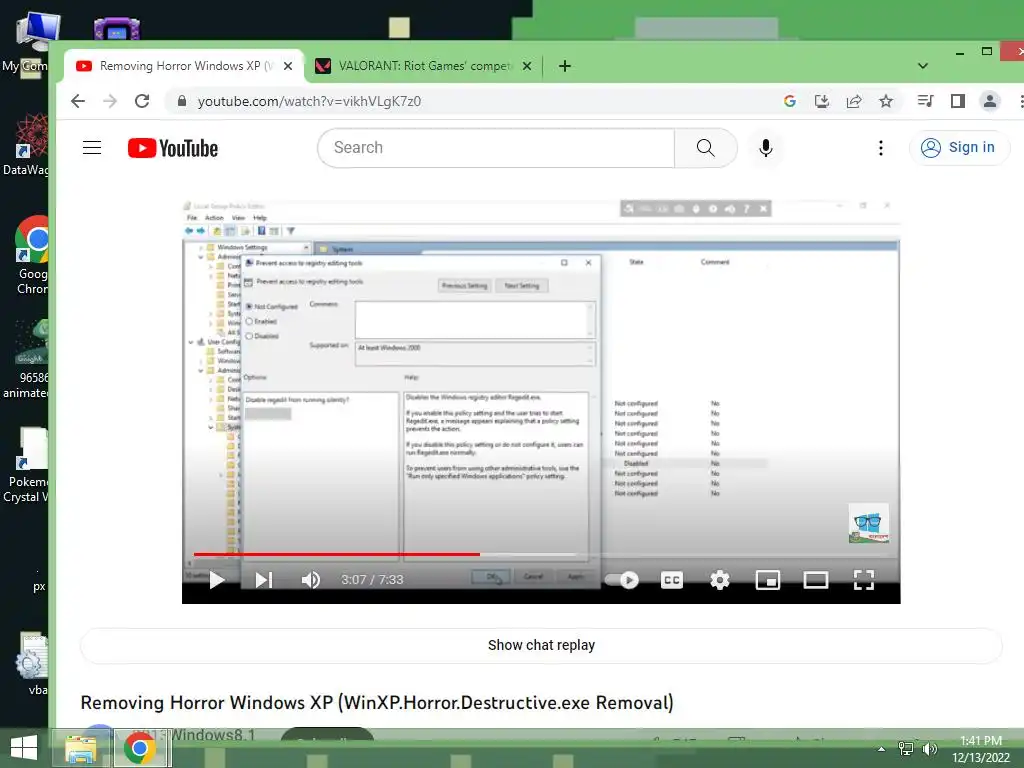Enable miniplayer mode
The image size is (1024, 768).
tap(767, 579)
